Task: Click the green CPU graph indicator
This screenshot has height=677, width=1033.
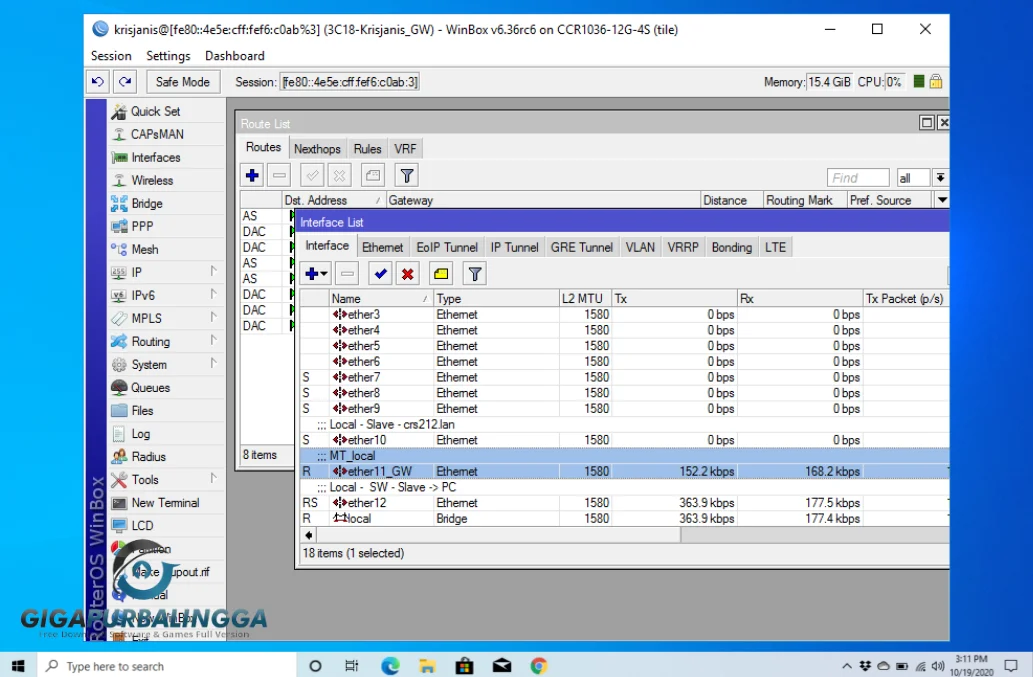Action: pyautogui.click(x=918, y=82)
